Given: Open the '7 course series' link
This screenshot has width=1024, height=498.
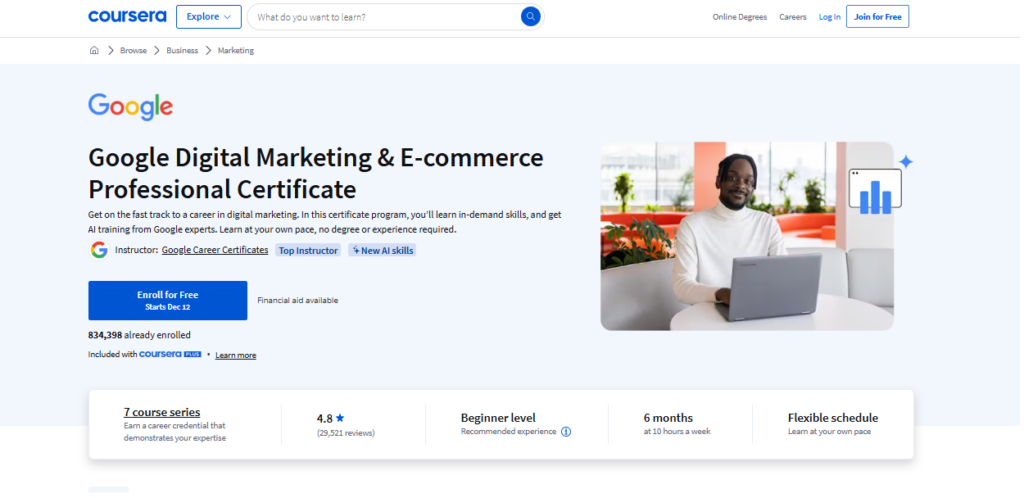Looking at the screenshot, I should click(x=162, y=412).
